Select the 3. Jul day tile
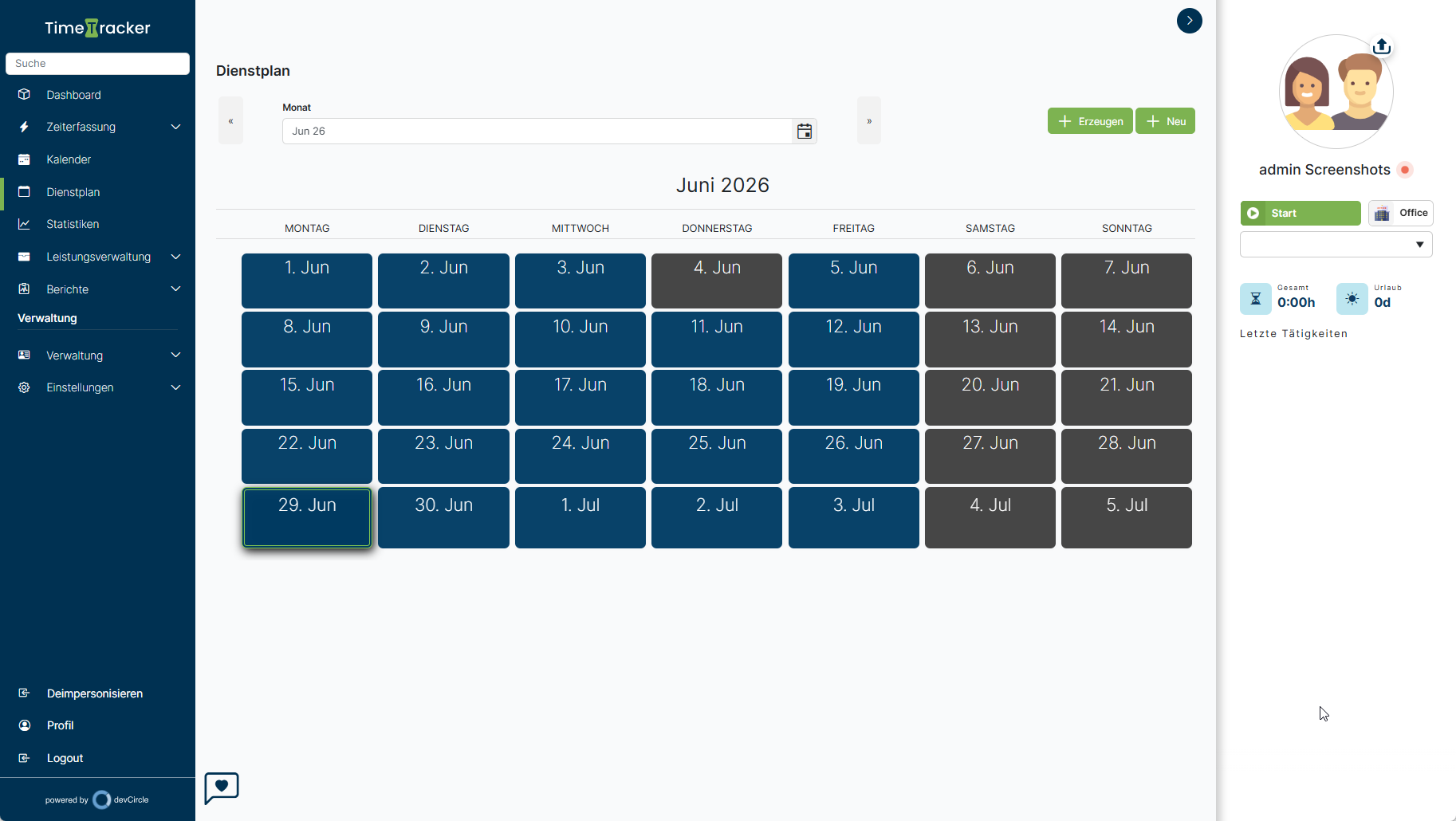The width and height of the screenshot is (1456, 821). coord(854,518)
